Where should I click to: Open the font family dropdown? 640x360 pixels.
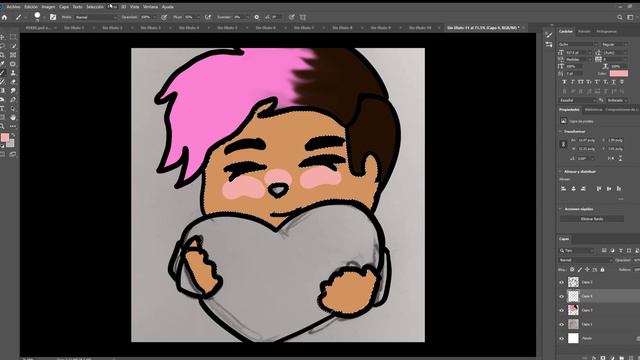coord(577,44)
